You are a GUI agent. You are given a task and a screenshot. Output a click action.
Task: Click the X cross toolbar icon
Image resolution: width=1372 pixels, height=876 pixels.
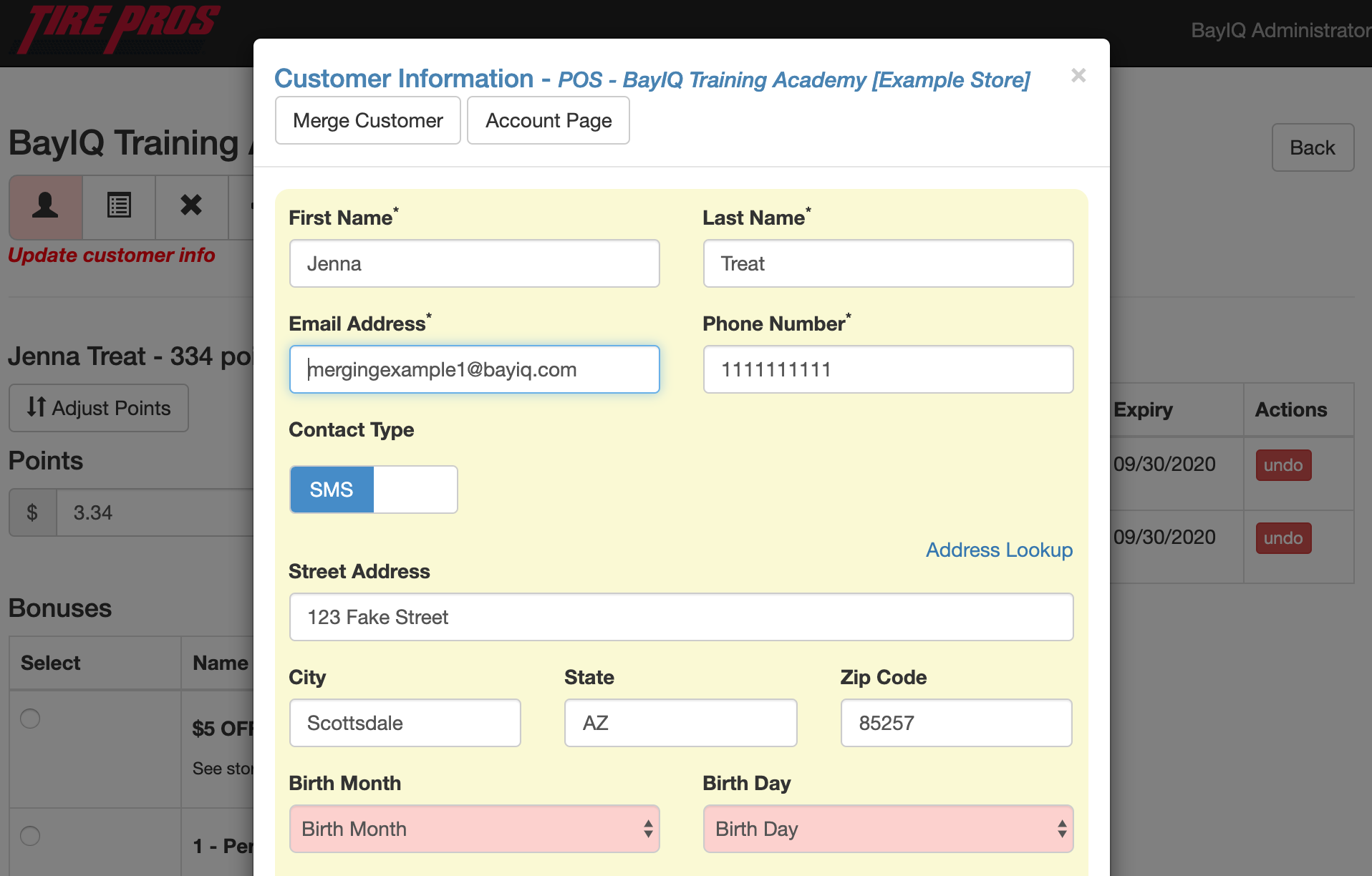tap(191, 206)
